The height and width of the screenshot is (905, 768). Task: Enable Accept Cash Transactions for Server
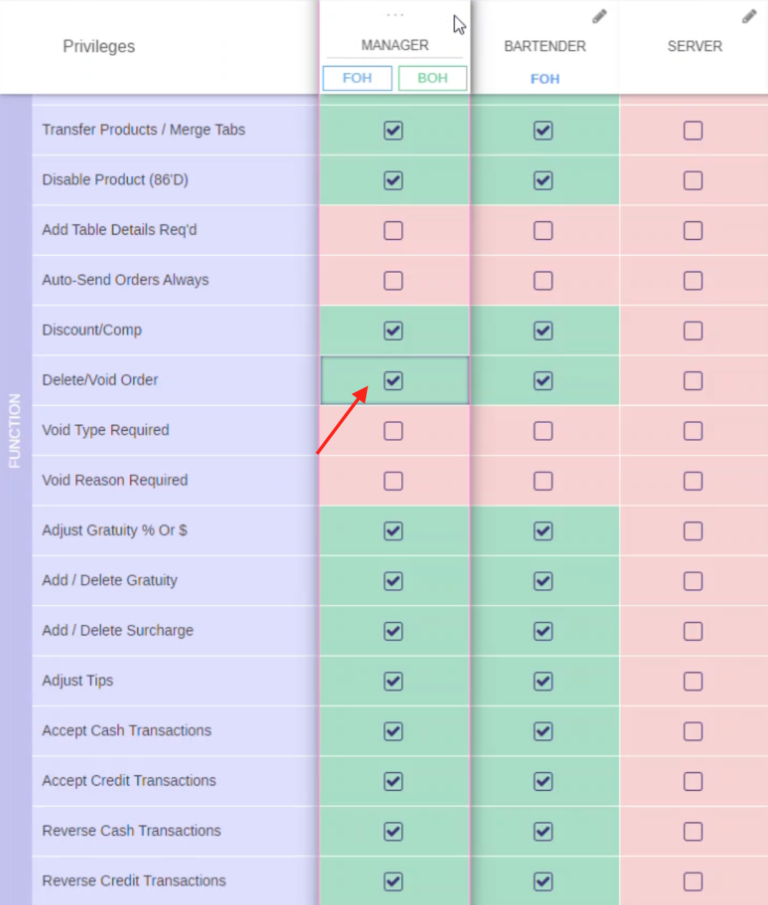point(693,731)
